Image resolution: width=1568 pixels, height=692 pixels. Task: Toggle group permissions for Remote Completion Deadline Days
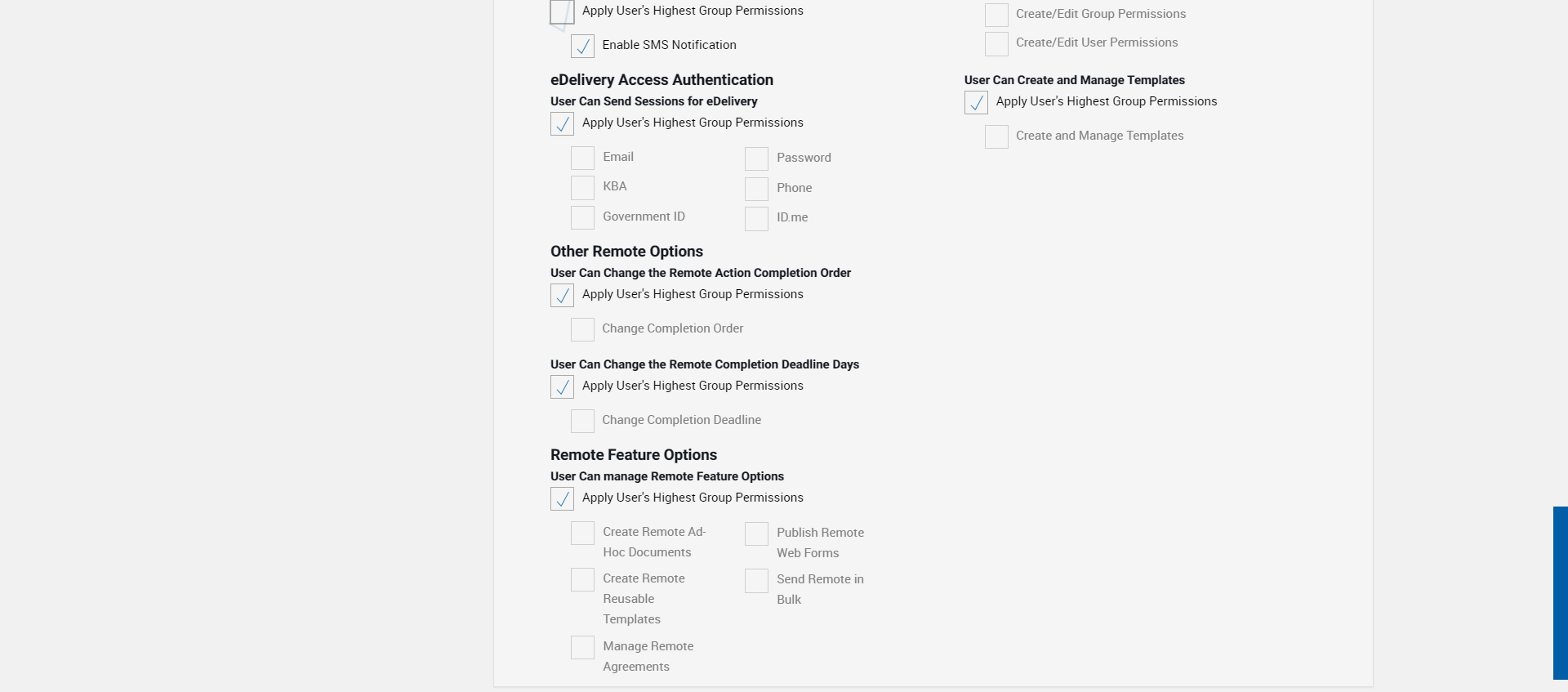(562, 387)
